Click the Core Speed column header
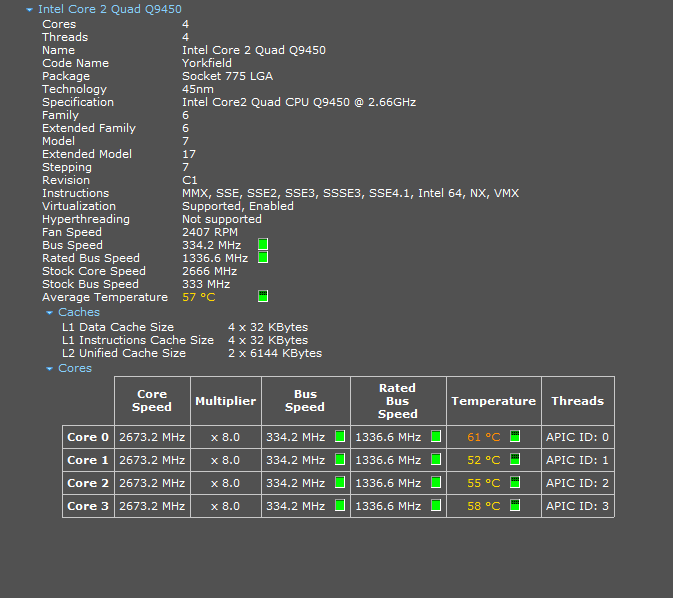Viewport: 673px width, 598px height. [x=152, y=401]
